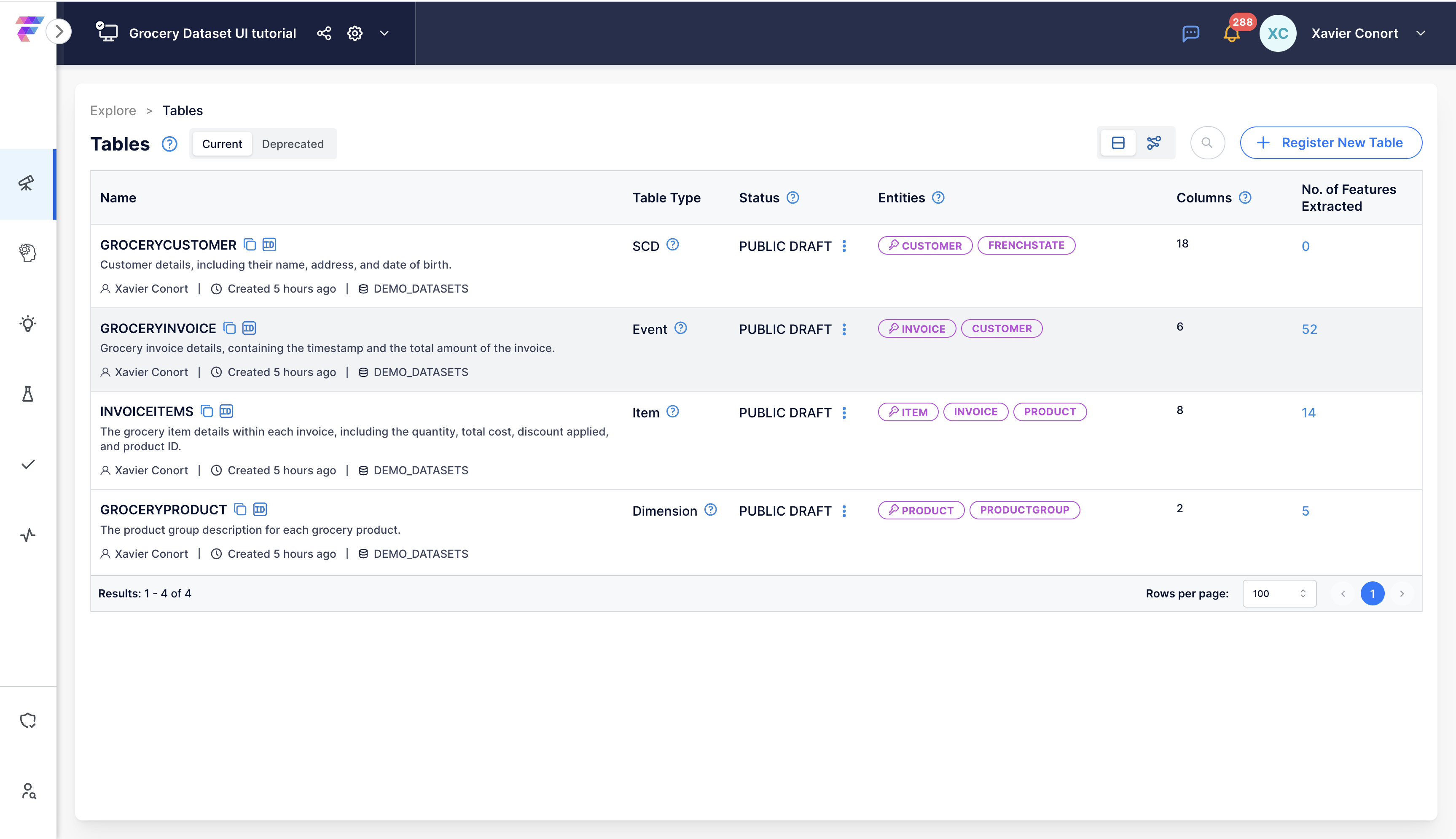Screen dimensions: 1456x839
Task: Open the pulse monitoring sidebar icon
Action: 28,535
